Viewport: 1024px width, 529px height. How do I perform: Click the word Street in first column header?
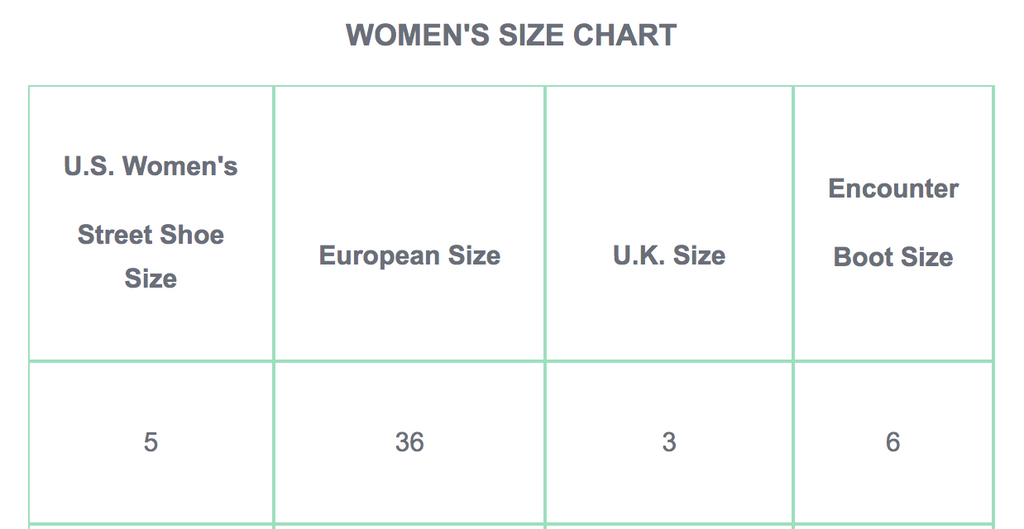tap(114, 234)
